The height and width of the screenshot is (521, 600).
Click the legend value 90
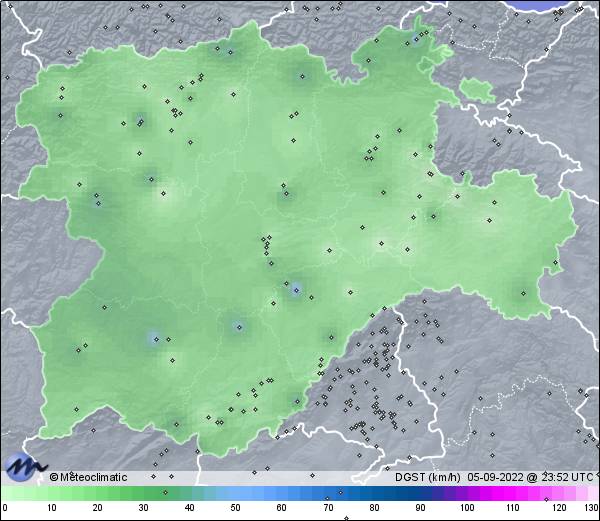(x=421, y=508)
